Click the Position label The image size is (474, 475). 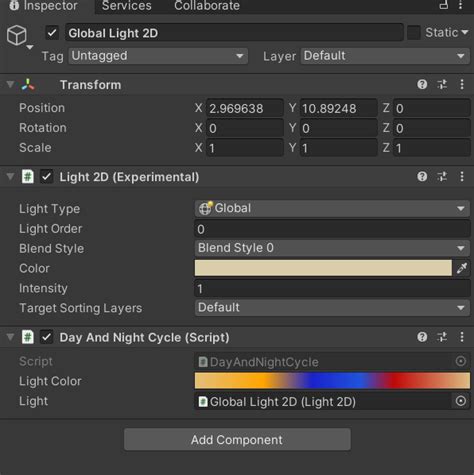click(42, 108)
